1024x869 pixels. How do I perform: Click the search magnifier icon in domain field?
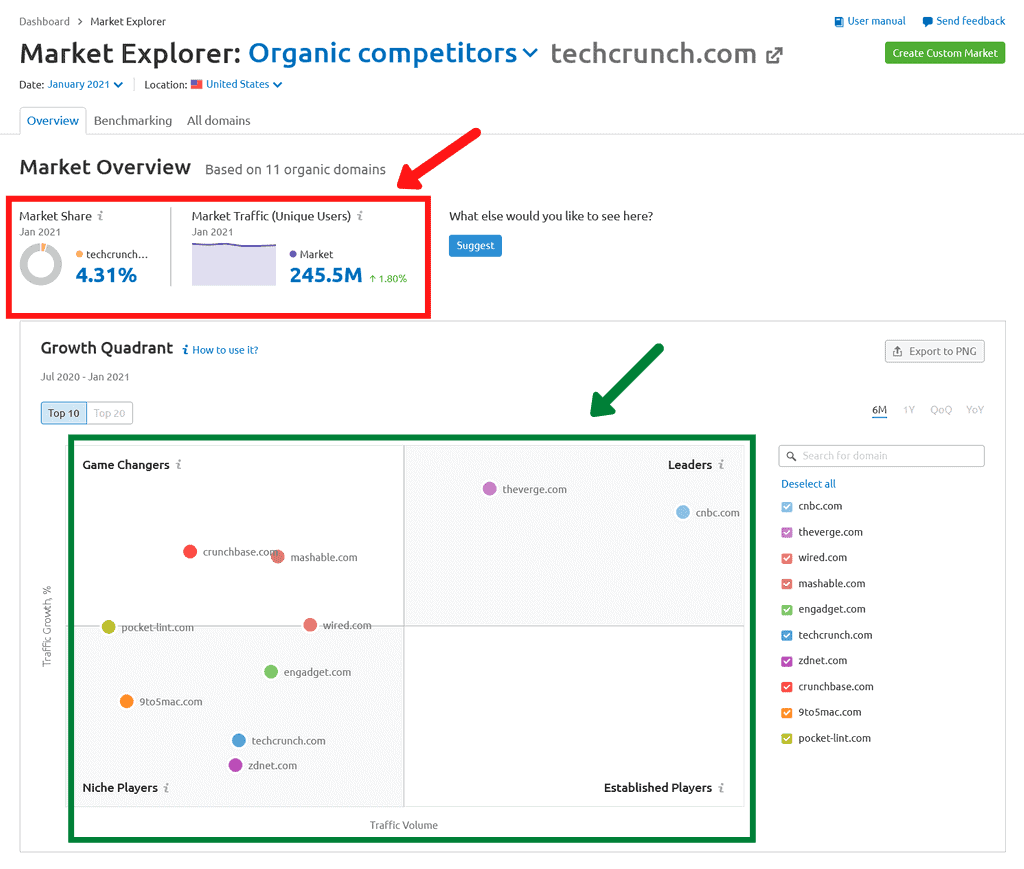pos(791,456)
